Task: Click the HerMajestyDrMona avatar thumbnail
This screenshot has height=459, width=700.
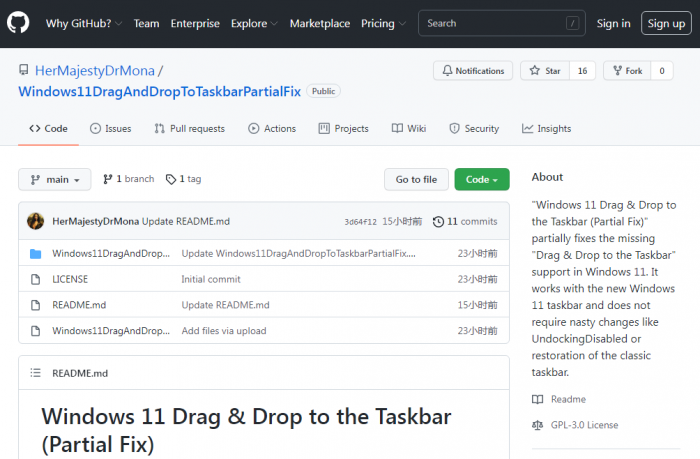Action: (x=35, y=221)
